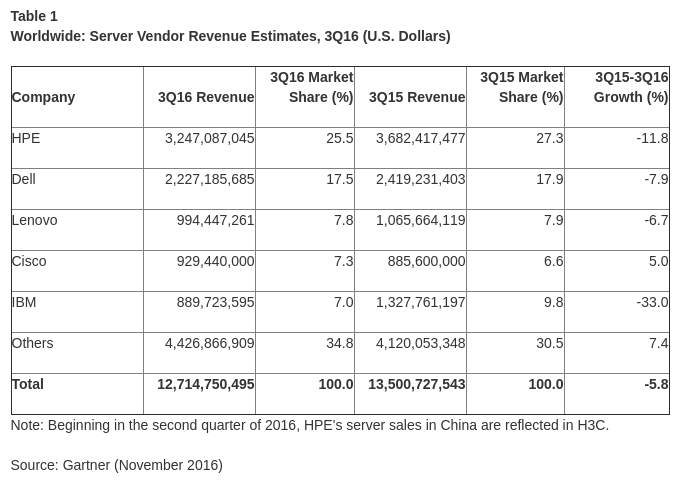Click Dell's 3Q15 share value 17.9
This screenshot has width=685, height=488.
pos(550,179)
